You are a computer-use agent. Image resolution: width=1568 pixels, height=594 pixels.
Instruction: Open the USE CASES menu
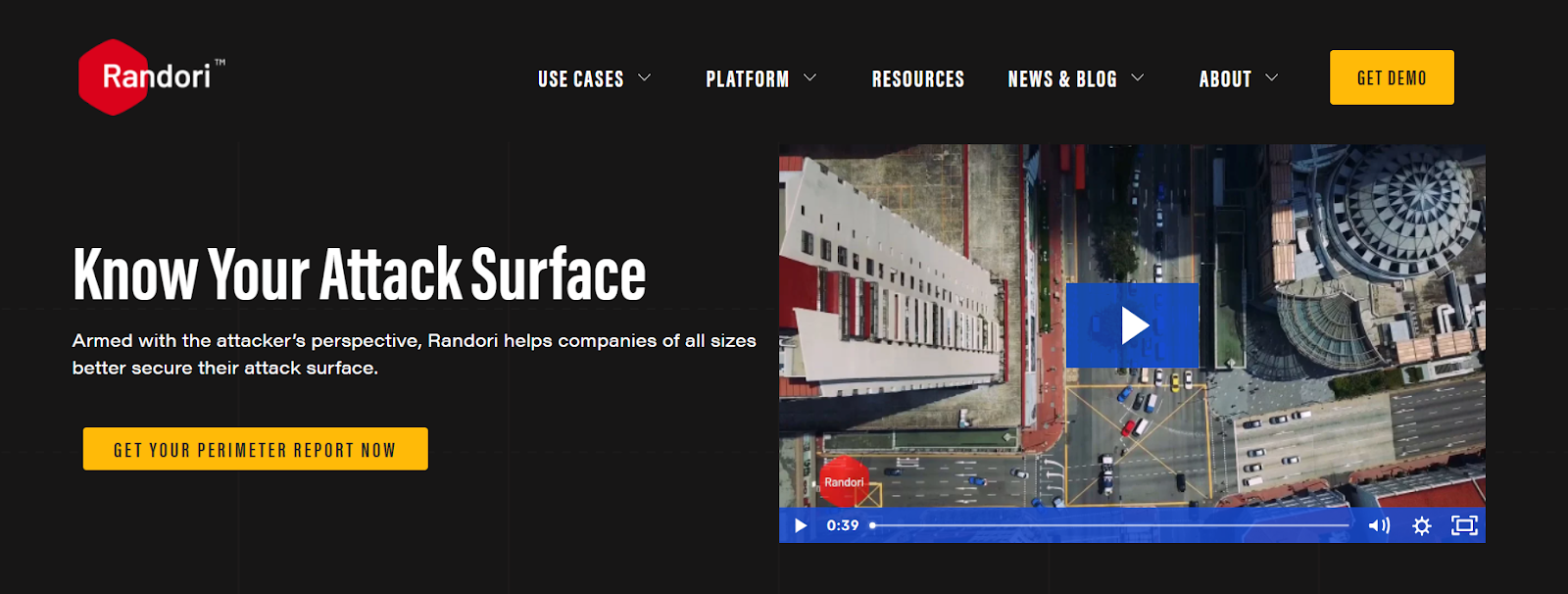point(581,78)
